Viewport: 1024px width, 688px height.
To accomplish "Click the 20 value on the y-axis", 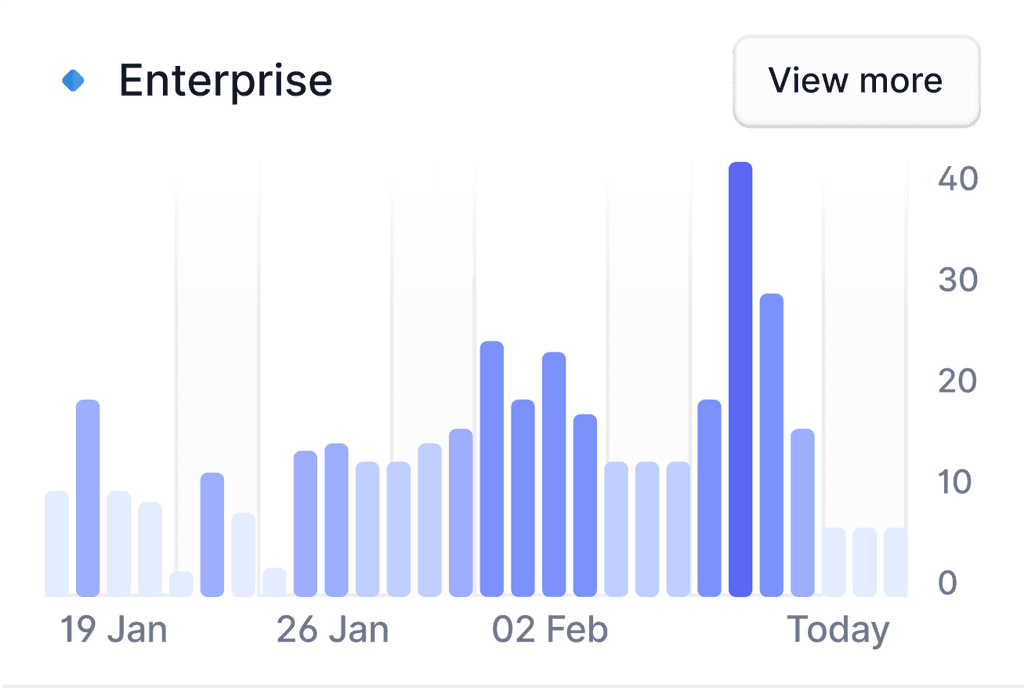I will point(957,381).
